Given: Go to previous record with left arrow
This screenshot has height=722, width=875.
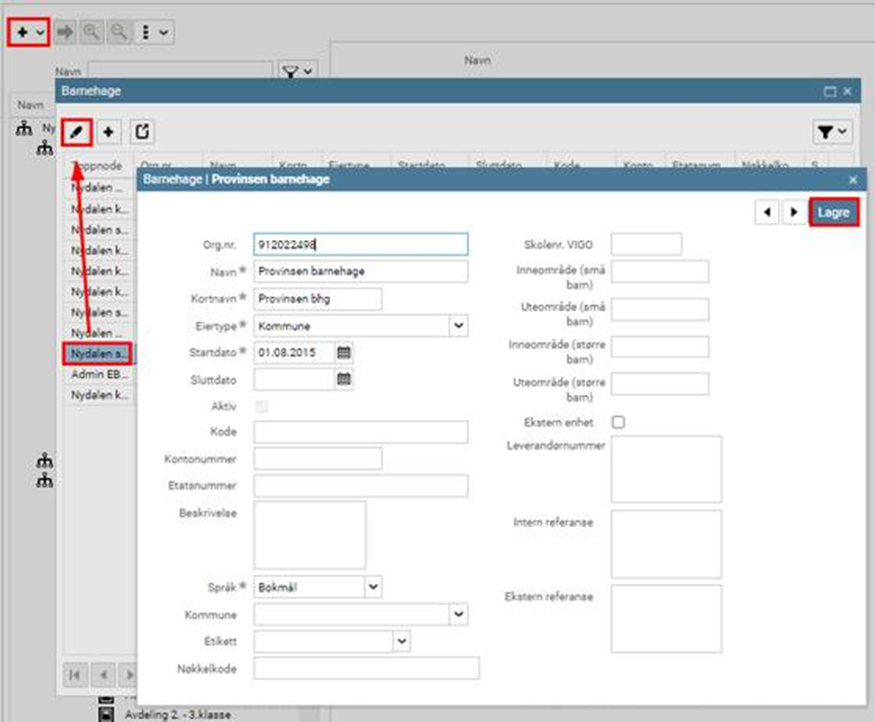Looking at the screenshot, I should point(768,212).
